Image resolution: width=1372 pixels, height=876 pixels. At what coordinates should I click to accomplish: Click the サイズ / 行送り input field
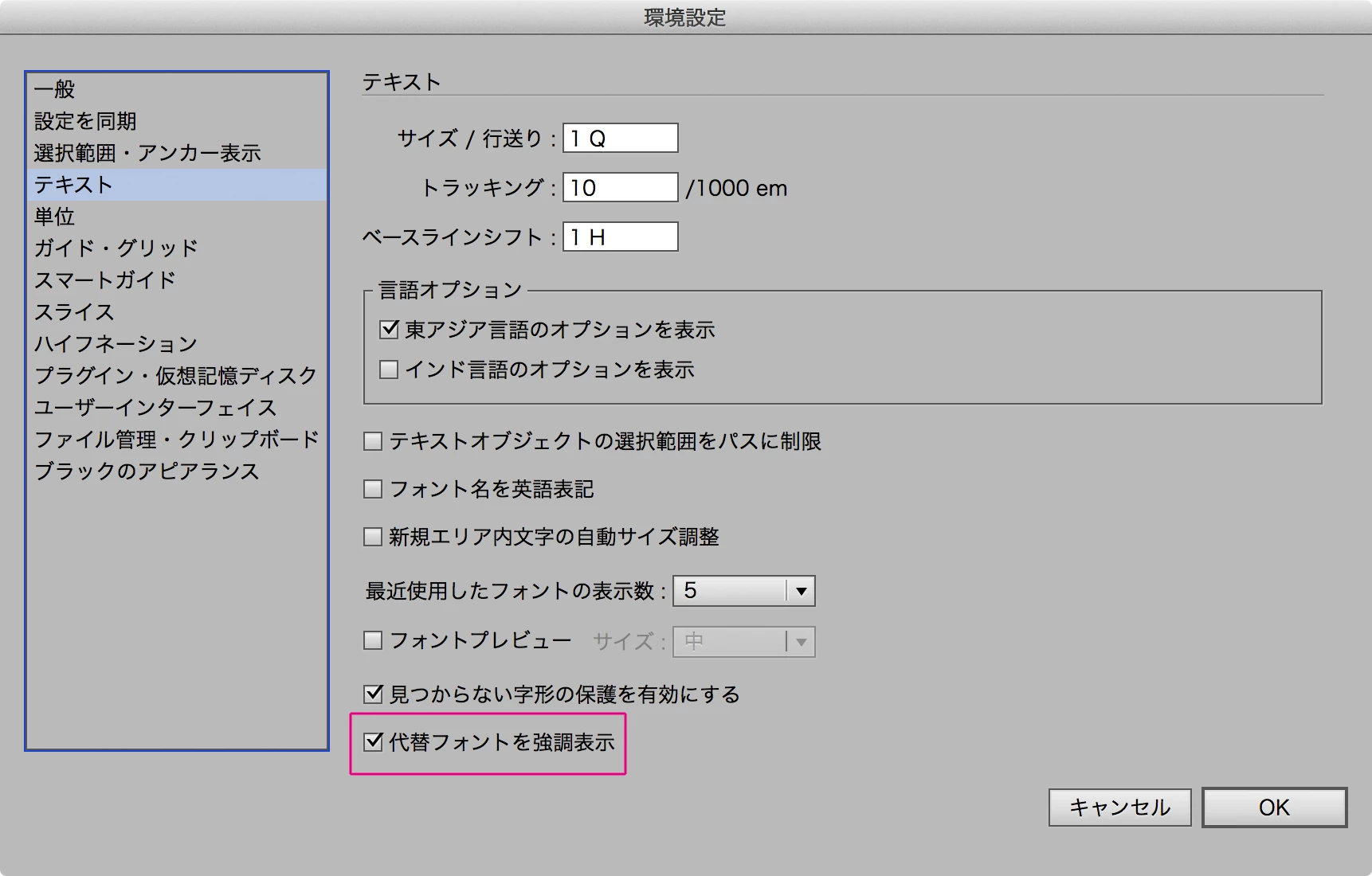pyautogui.click(x=621, y=138)
